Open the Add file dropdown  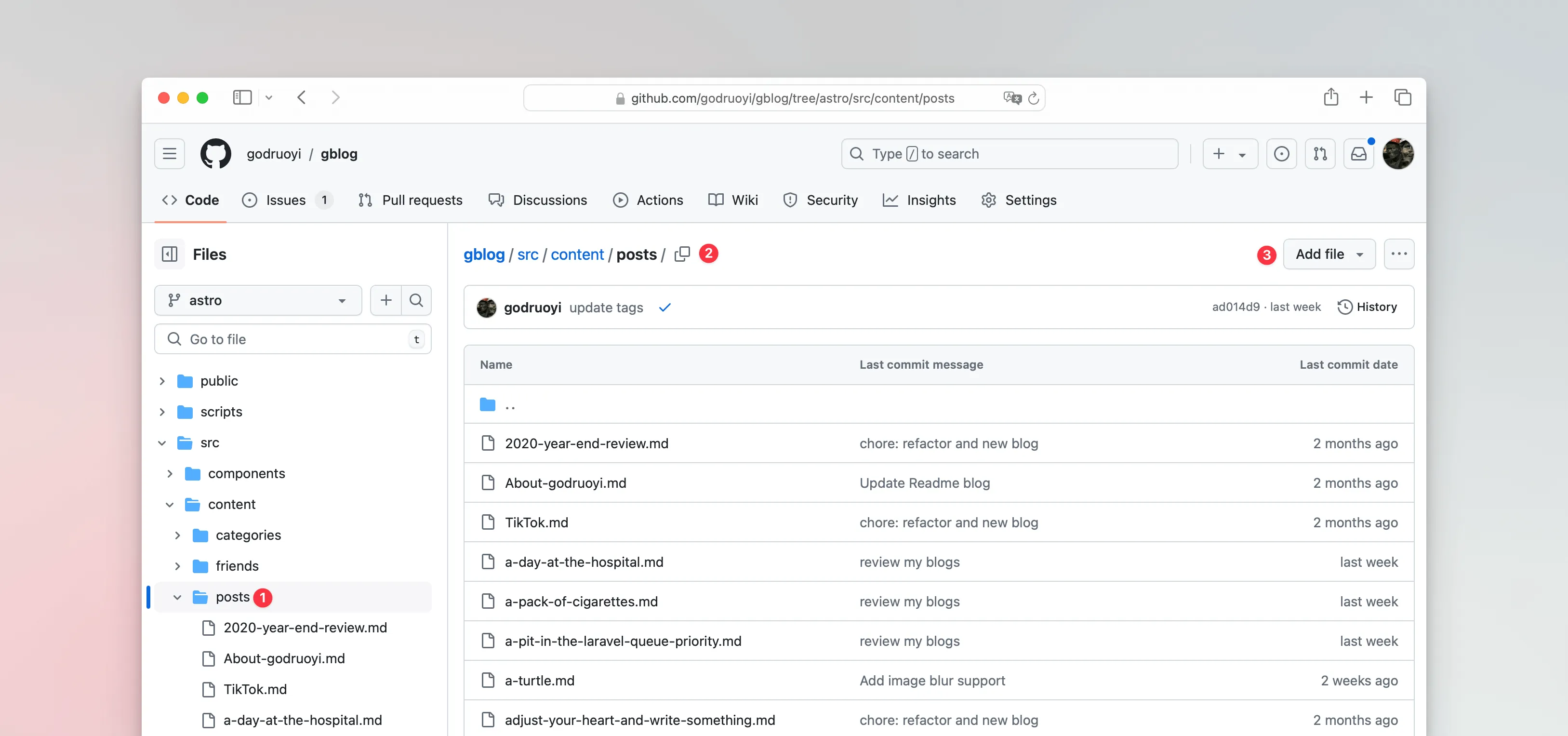1329,254
